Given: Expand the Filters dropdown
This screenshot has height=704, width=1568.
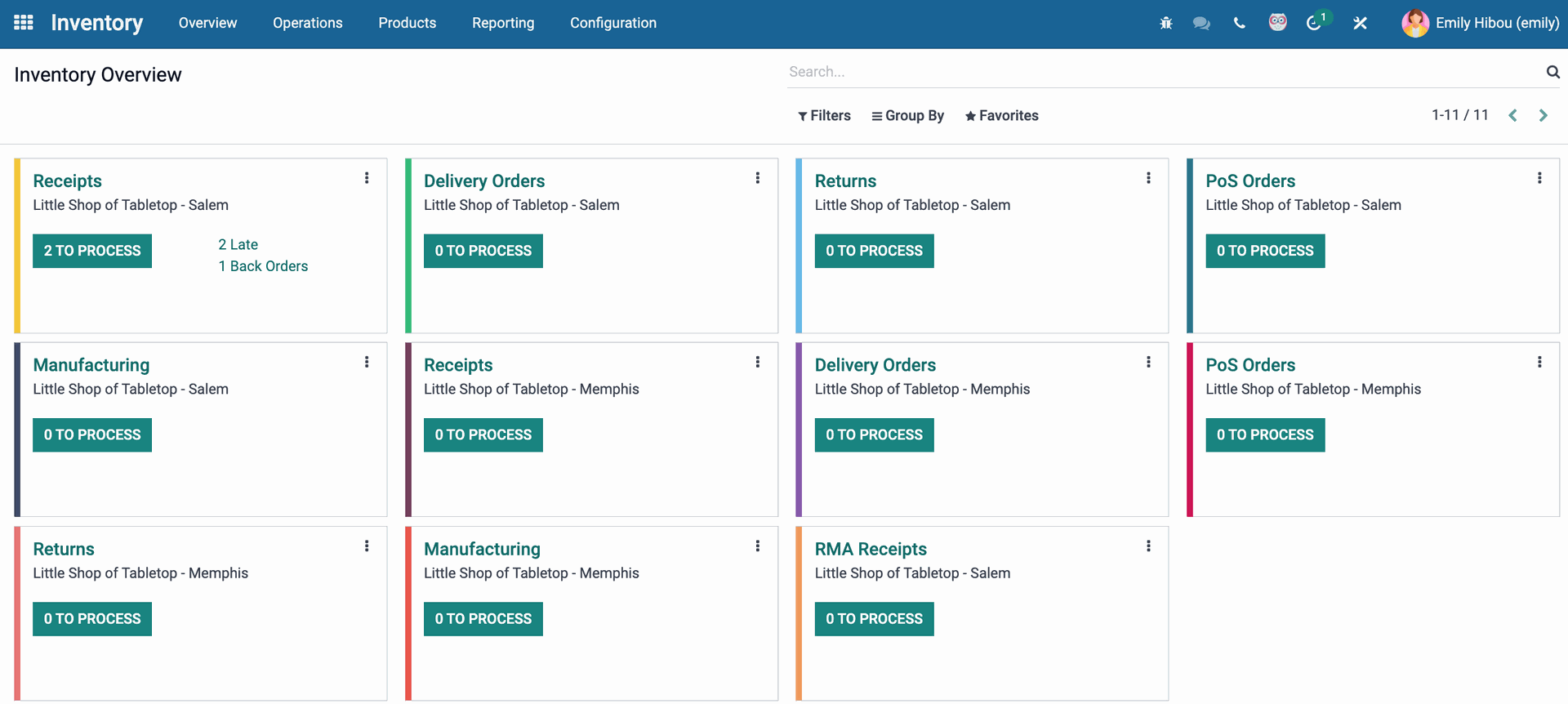Looking at the screenshot, I should tap(824, 116).
